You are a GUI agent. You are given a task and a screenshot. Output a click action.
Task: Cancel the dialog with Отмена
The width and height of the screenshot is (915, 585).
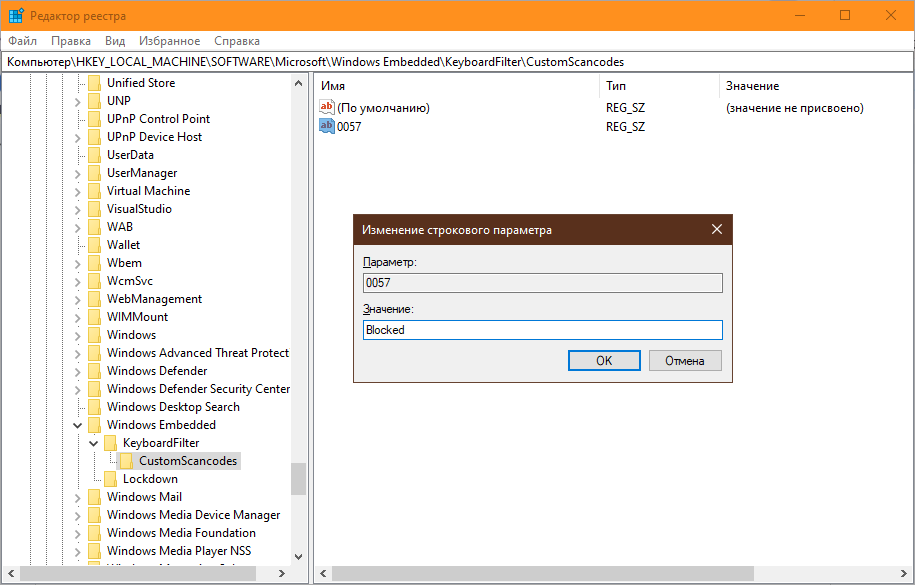pos(685,361)
